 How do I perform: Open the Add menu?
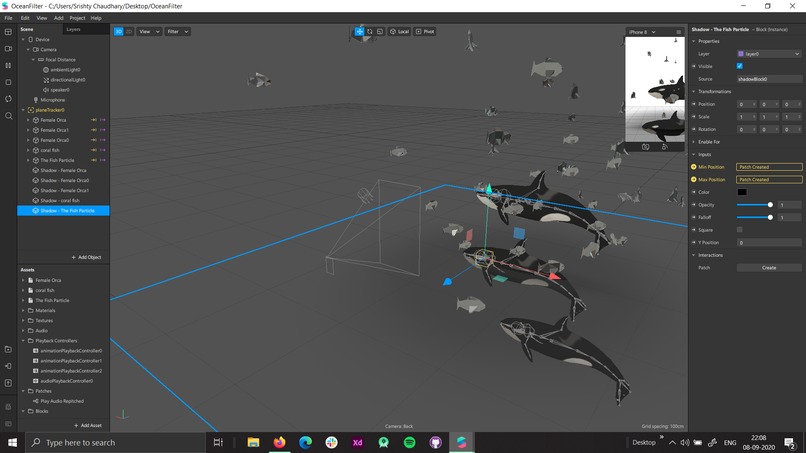59,18
